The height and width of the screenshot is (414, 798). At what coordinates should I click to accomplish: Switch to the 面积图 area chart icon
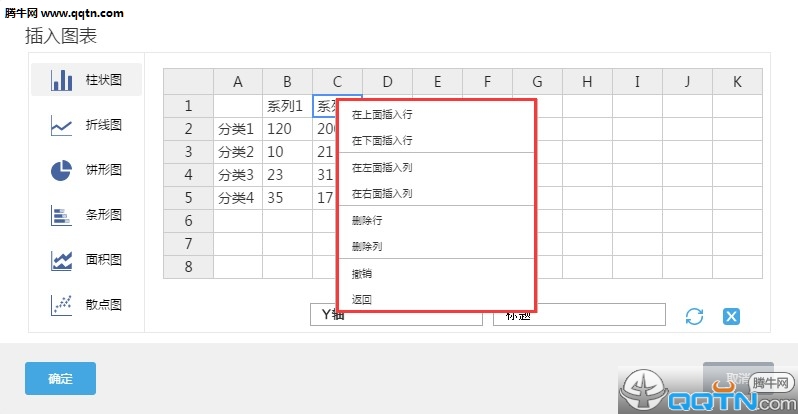[x=62, y=260]
